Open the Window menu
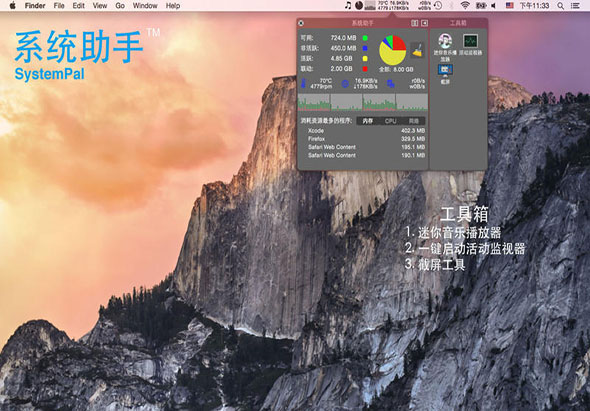Screen dimensions: 590x411 click(145, 6)
